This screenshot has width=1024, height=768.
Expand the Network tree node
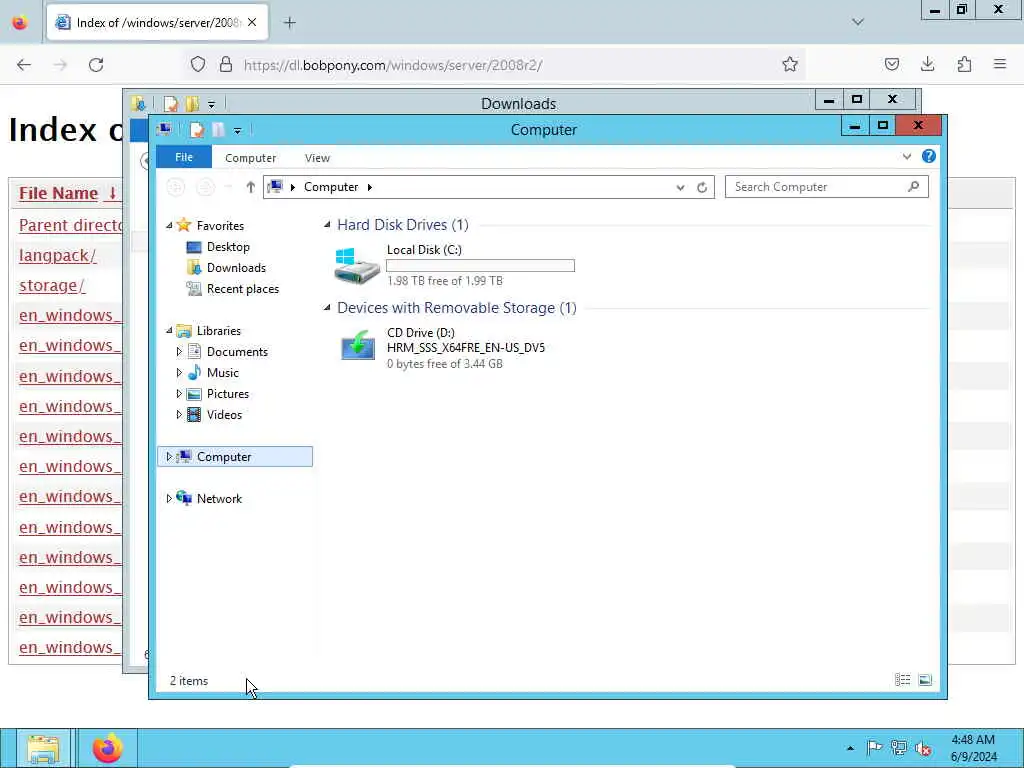pyautogui.click(x=168, y=498)
